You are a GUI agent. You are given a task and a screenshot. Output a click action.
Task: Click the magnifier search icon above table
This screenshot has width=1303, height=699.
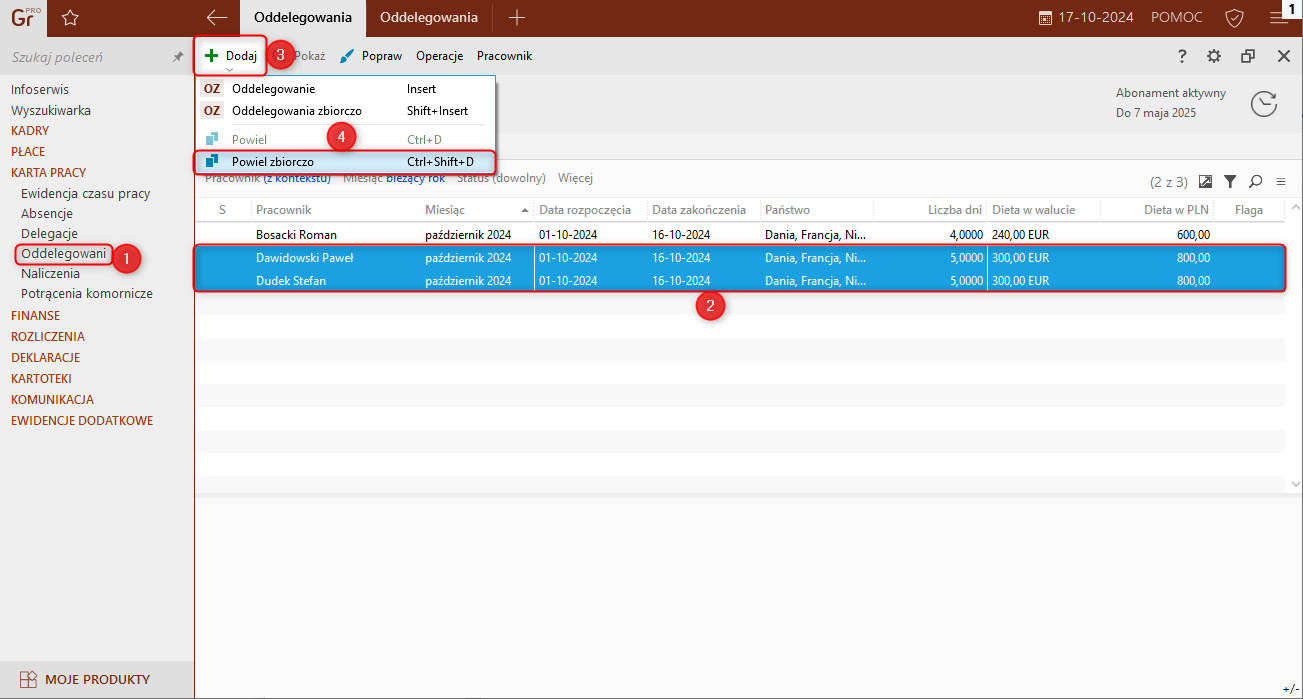[x=1255, y=181]
